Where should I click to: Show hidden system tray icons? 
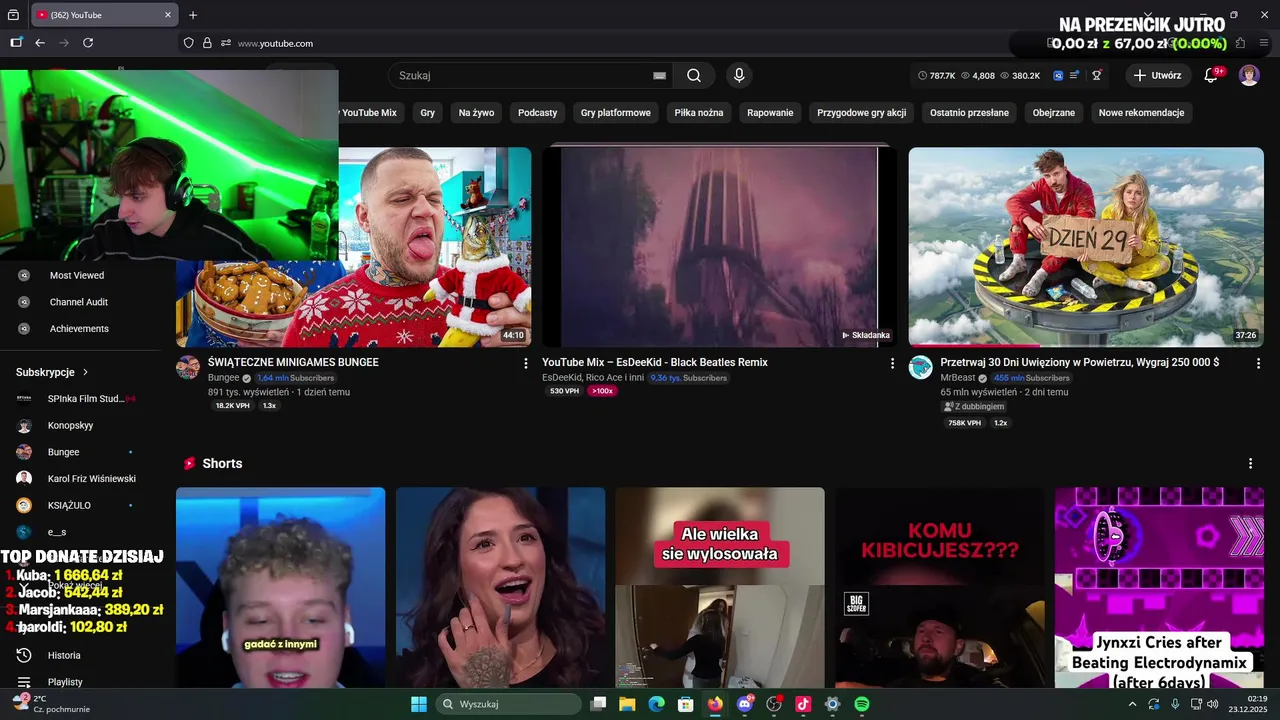click(x=1132, y=704)
